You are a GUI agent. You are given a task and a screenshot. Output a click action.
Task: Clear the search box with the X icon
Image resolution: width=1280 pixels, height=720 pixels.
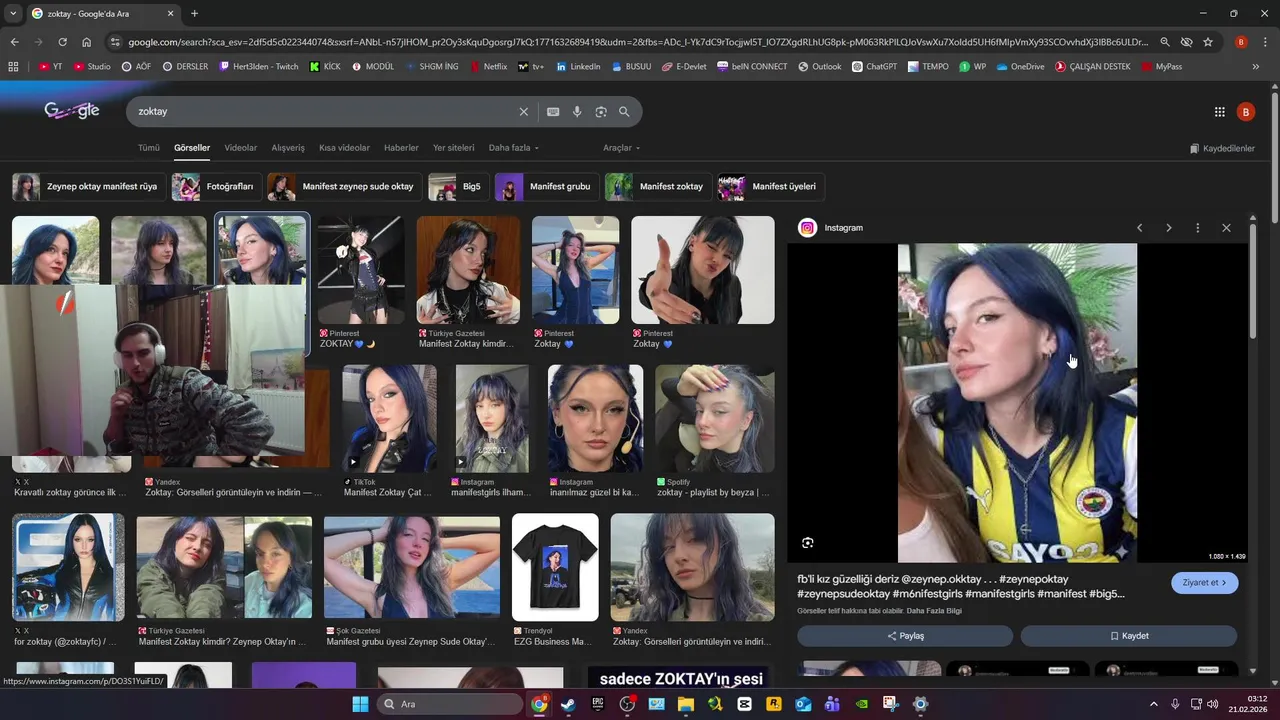point(523,112)
